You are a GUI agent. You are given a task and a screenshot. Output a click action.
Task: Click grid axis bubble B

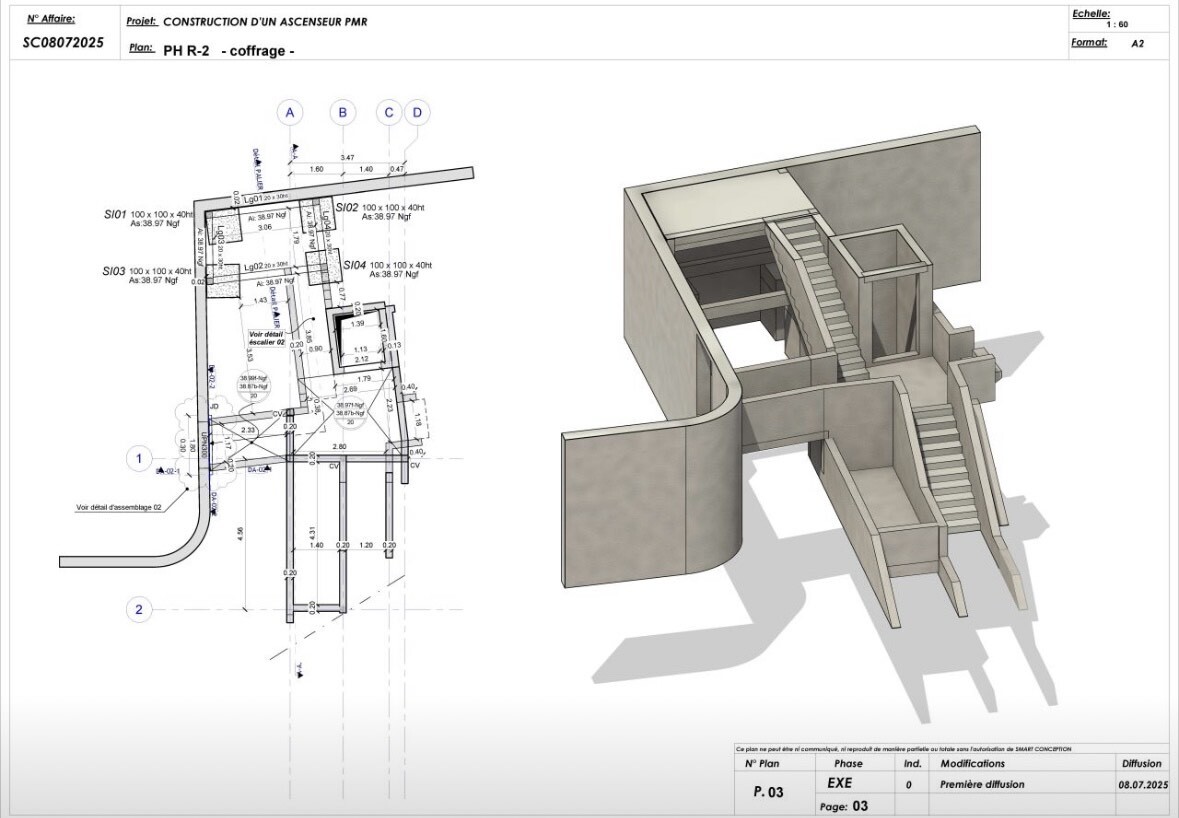pos(343,113)
